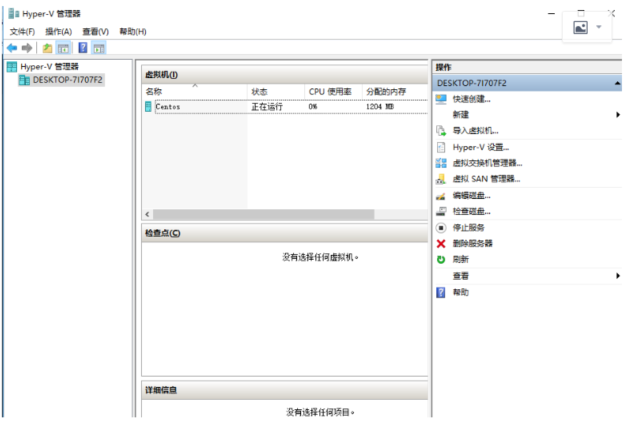
Task: Click the Up one level folder icon
Action: click(47, 48)
